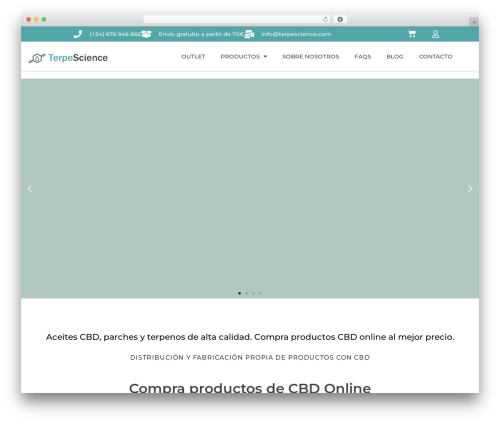Open the shopping cart icon

[x=412, y=34]
